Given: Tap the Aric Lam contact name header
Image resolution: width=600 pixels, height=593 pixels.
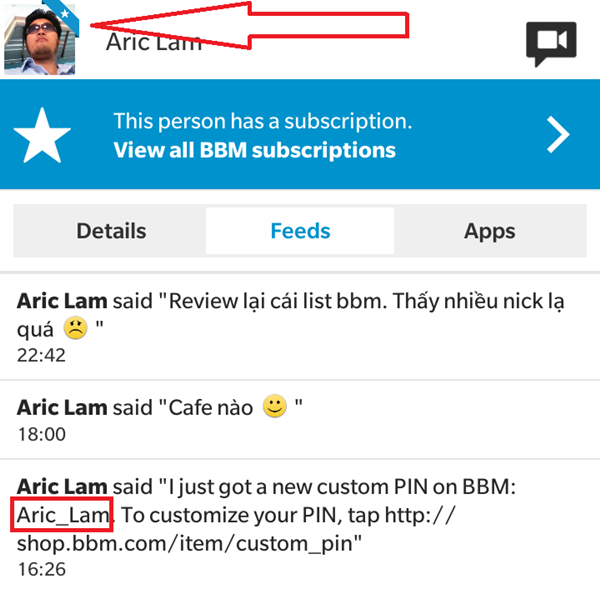Looking at the screenshot, I should (x=154, y=42).
